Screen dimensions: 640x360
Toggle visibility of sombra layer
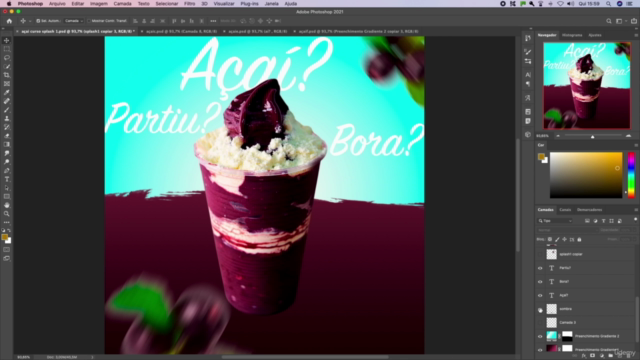[540, 309]
